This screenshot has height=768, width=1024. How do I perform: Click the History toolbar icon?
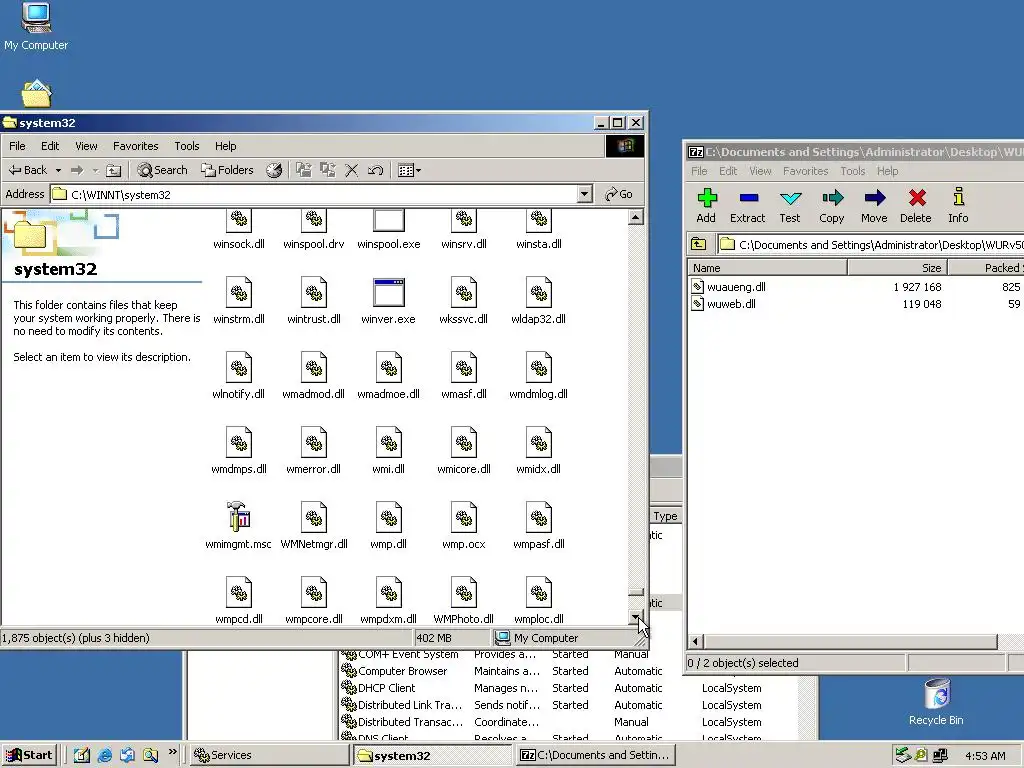274,170
